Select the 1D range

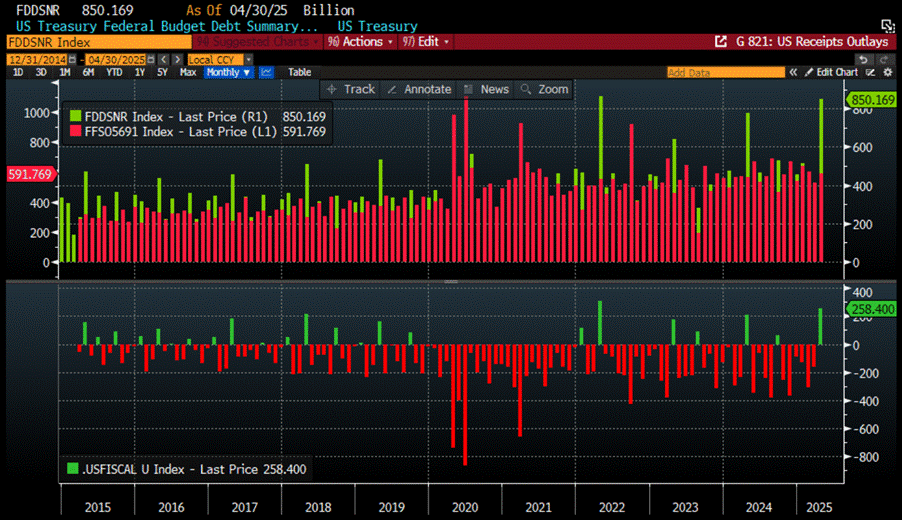[x=18, y=72]
